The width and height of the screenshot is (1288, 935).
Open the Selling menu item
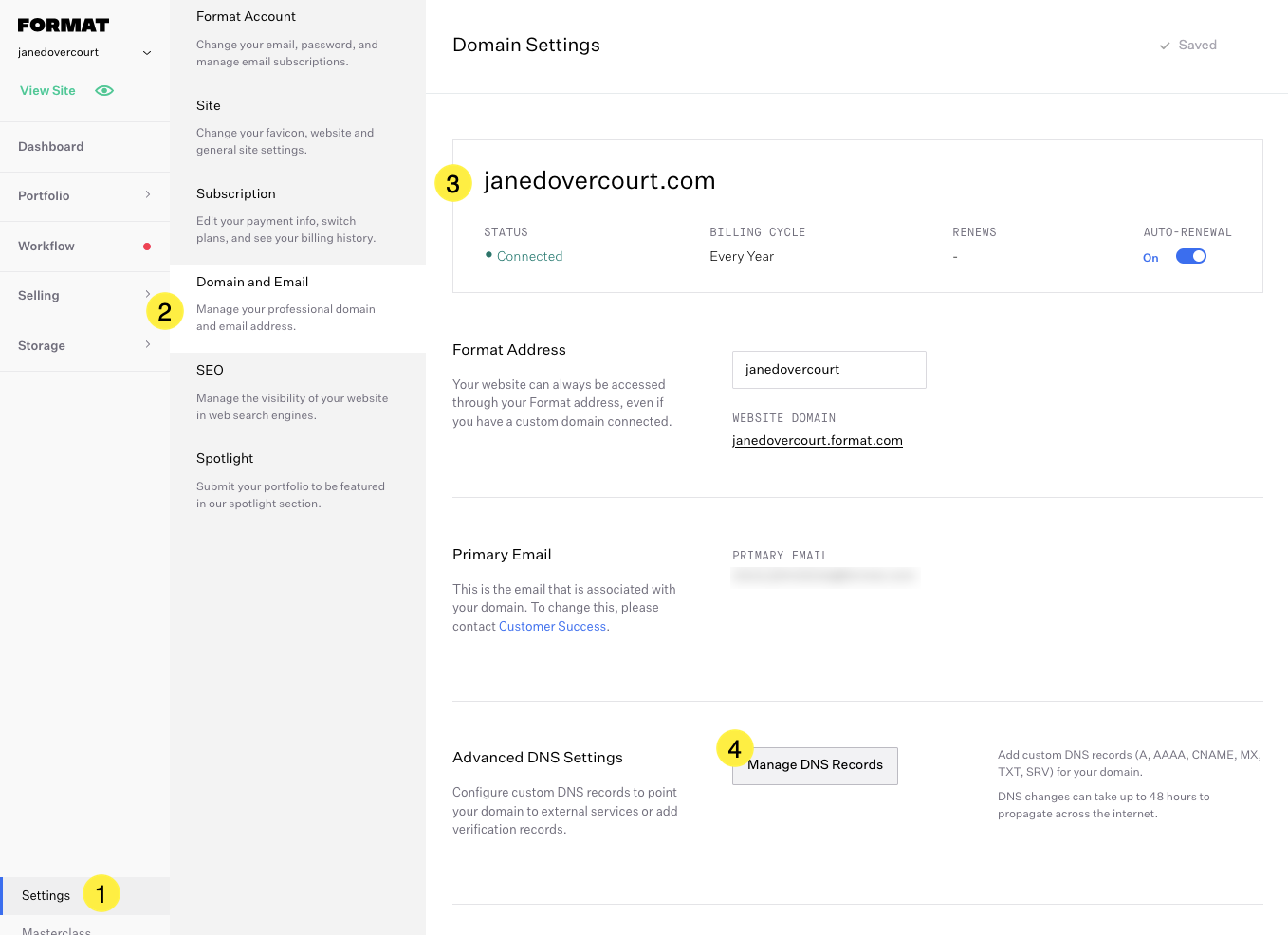(x=84, y=296)
